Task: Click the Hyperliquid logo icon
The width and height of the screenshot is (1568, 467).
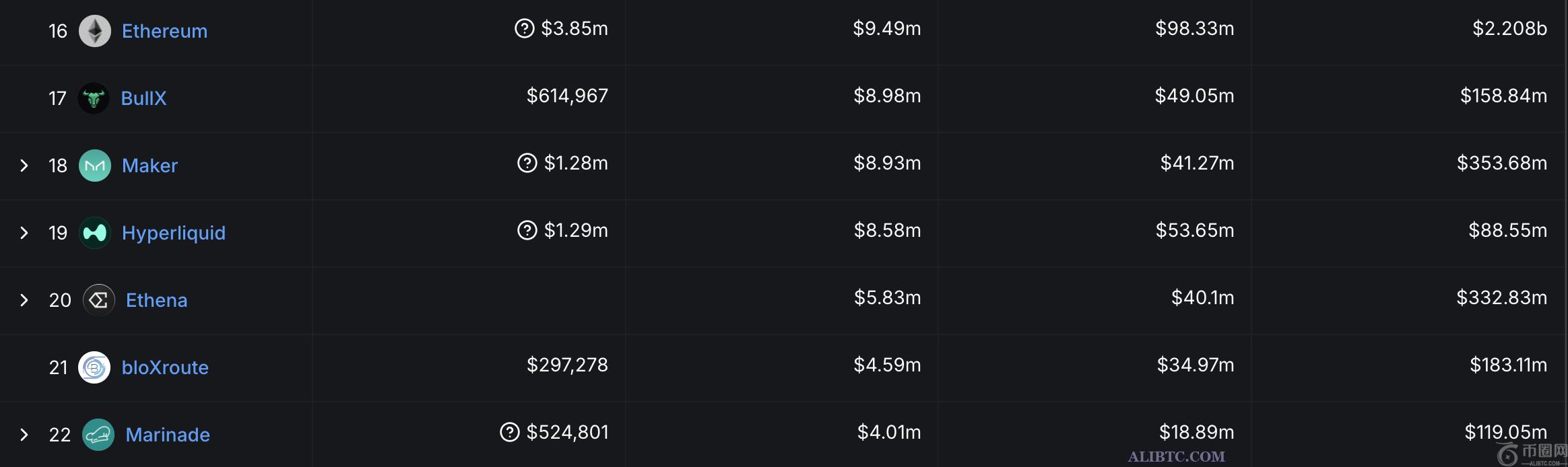Action: [x=95, y=233]
